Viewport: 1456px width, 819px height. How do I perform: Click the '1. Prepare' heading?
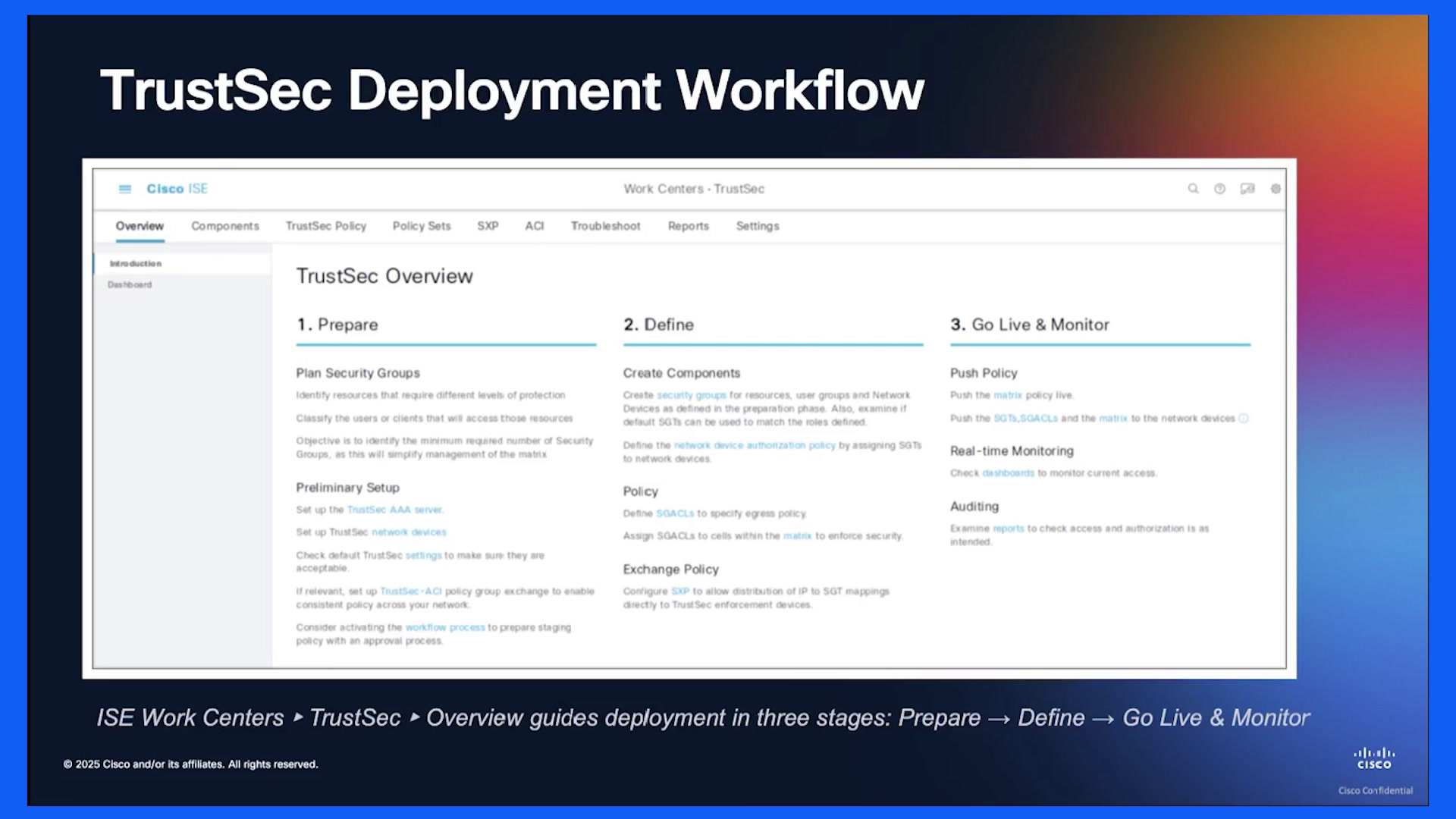337,325
